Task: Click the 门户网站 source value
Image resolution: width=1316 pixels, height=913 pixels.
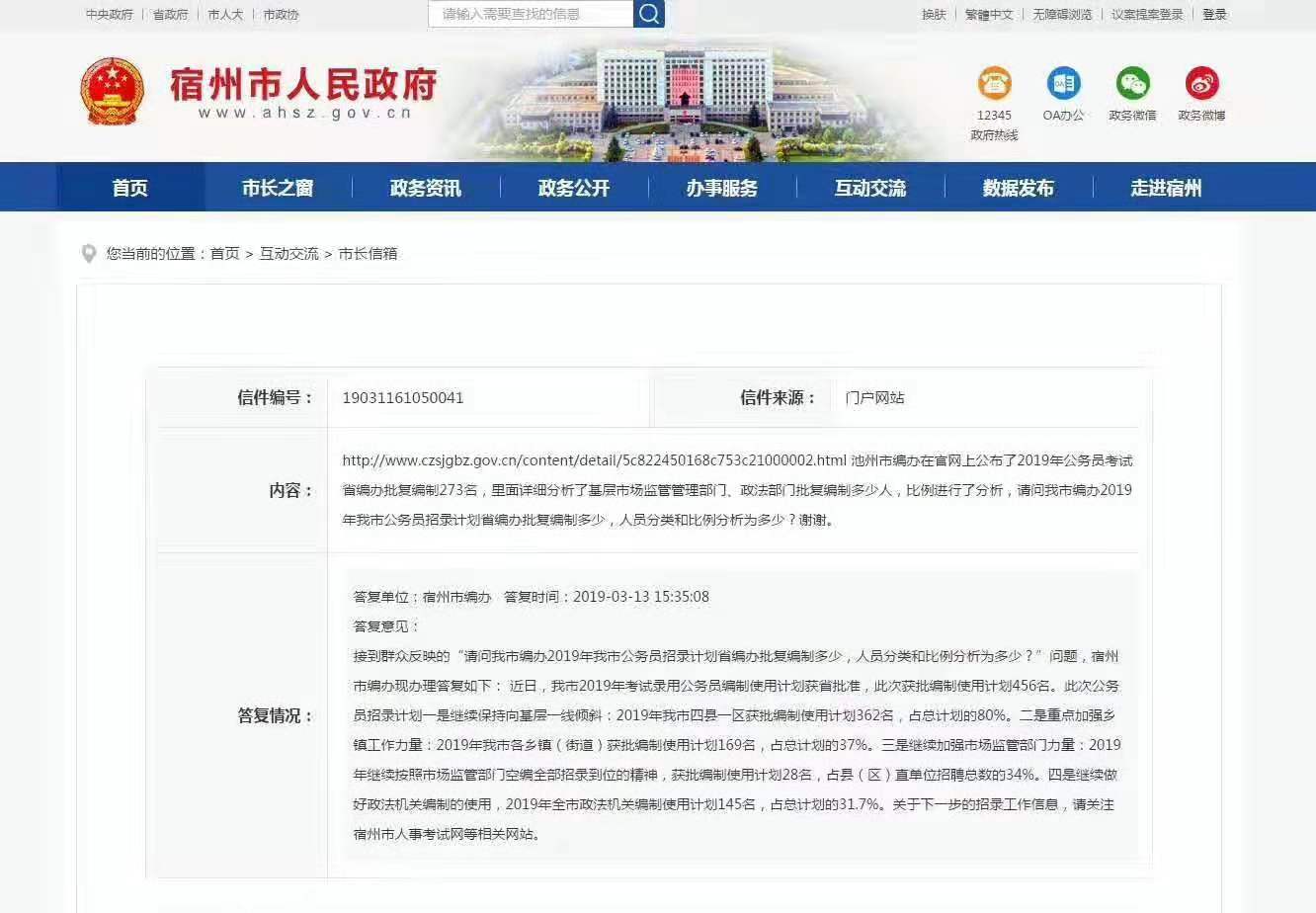Action: click(874, 398)
